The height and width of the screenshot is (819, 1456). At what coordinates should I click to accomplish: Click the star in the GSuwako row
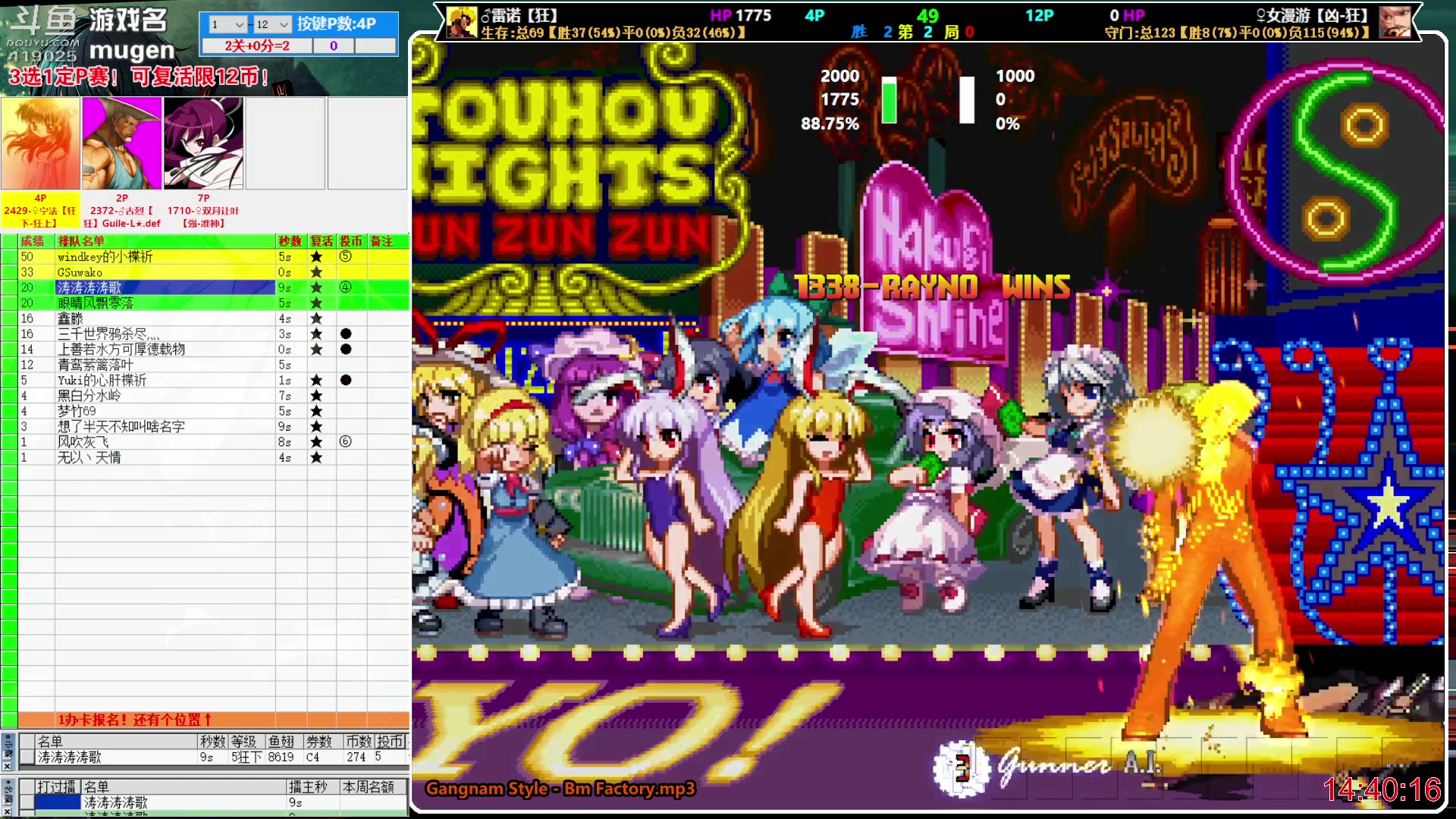click(x=316, y=272)
